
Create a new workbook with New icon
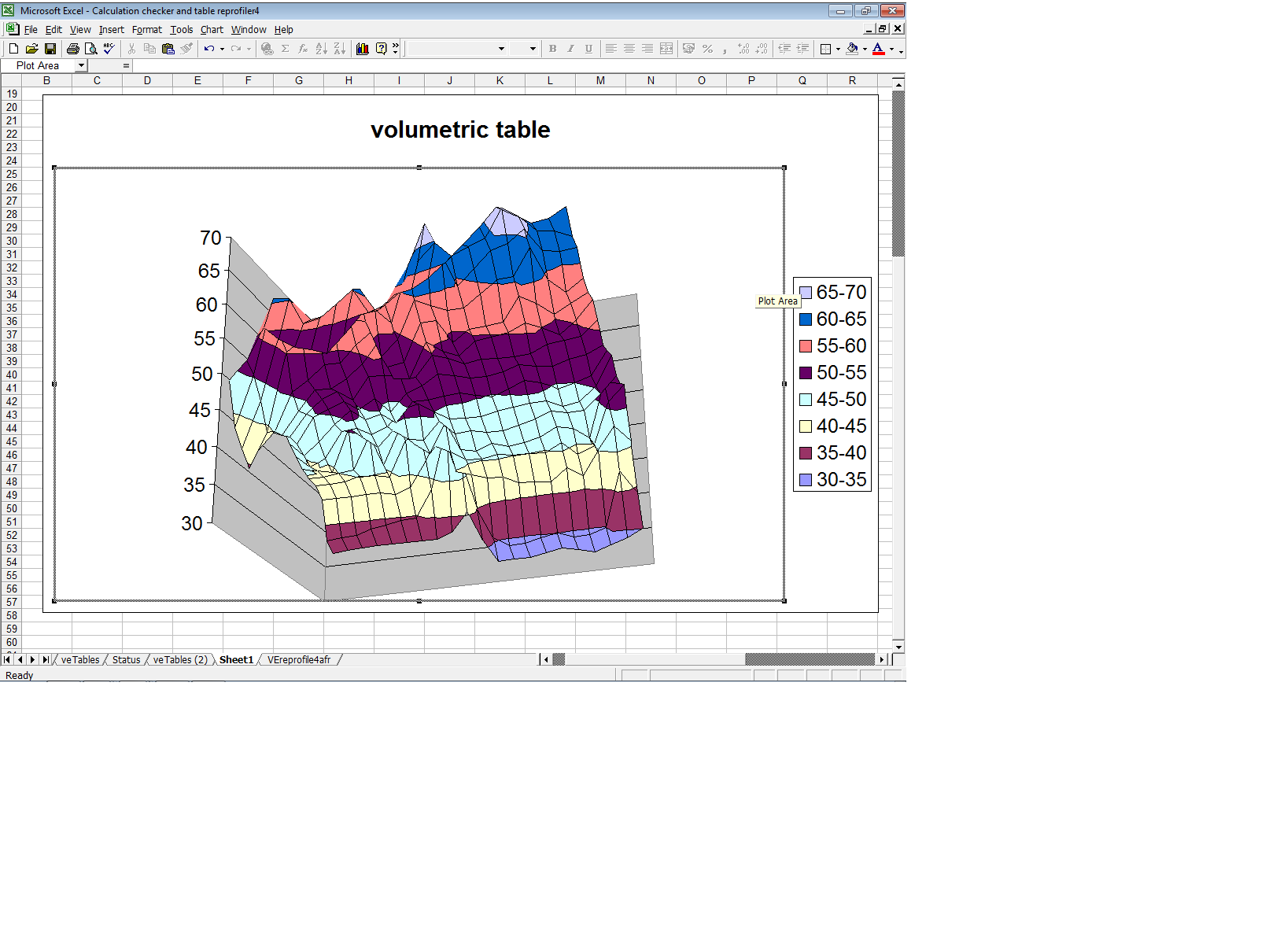click(13, 49)
